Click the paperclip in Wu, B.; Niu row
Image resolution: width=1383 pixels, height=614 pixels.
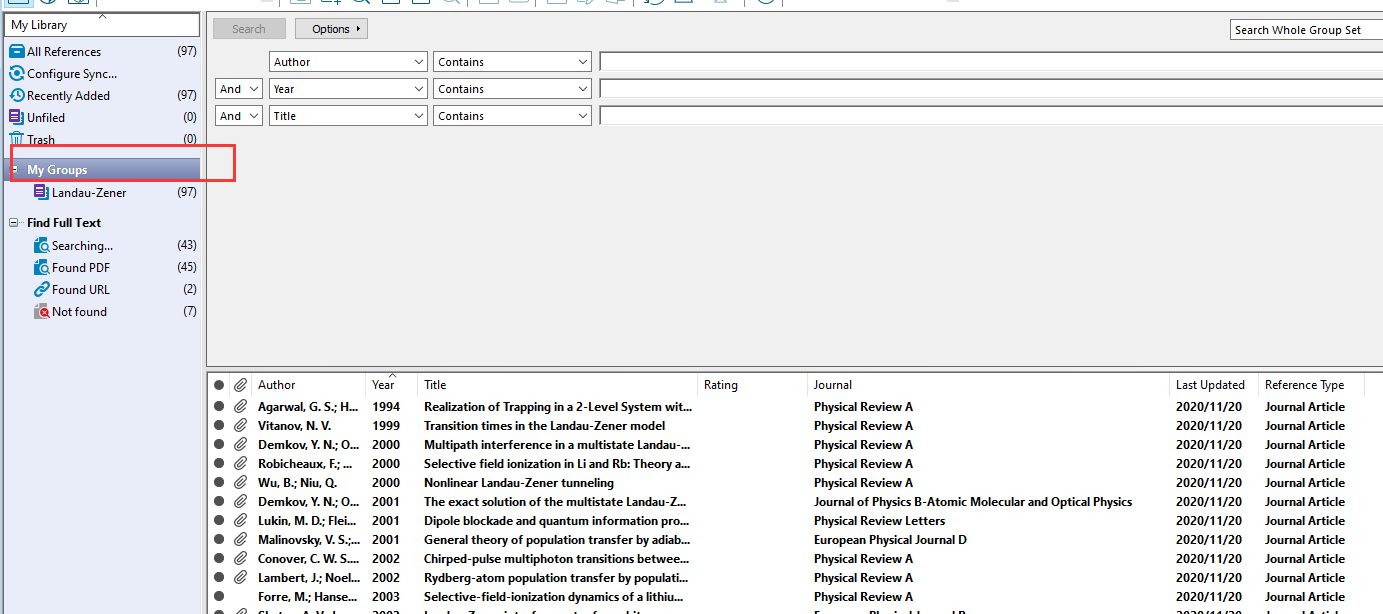pyautogui.click(x=240, y=483)
